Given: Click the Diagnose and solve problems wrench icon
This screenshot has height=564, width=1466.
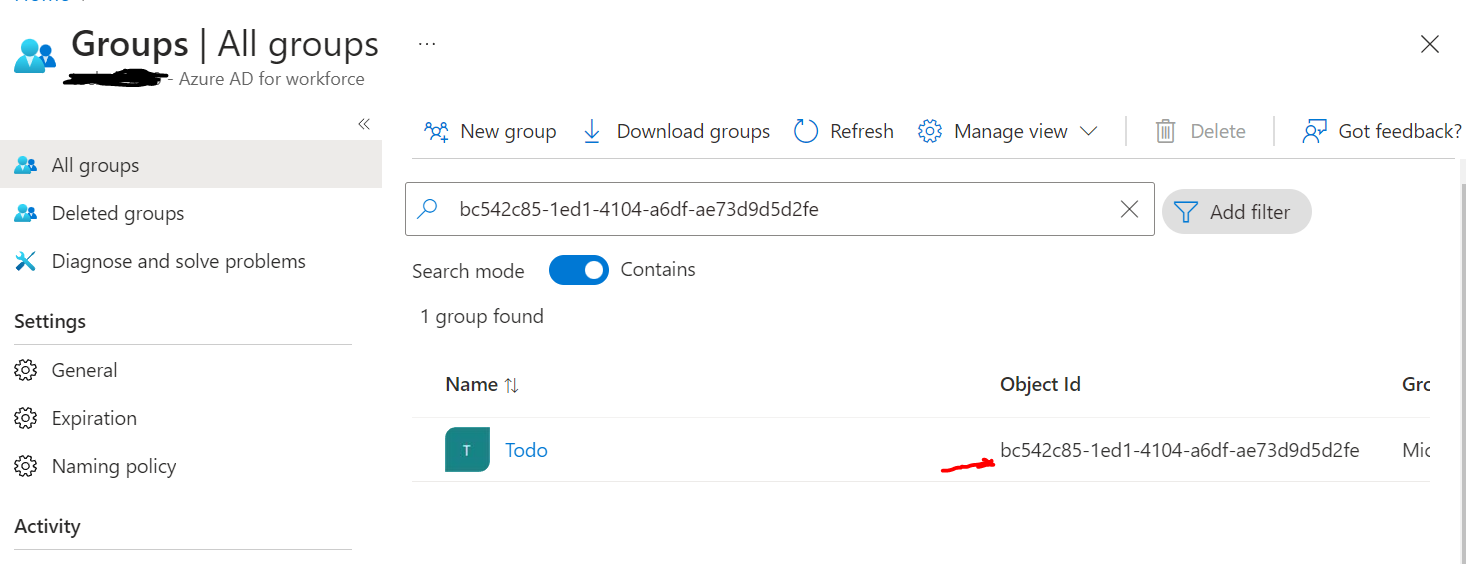Looking at the screenshot, I should tap(25, 262).
